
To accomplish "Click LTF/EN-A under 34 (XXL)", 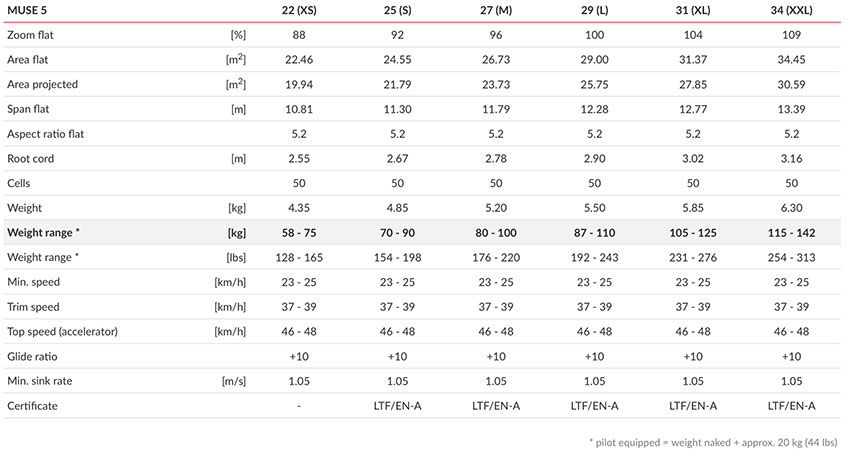I will point(791,405).
